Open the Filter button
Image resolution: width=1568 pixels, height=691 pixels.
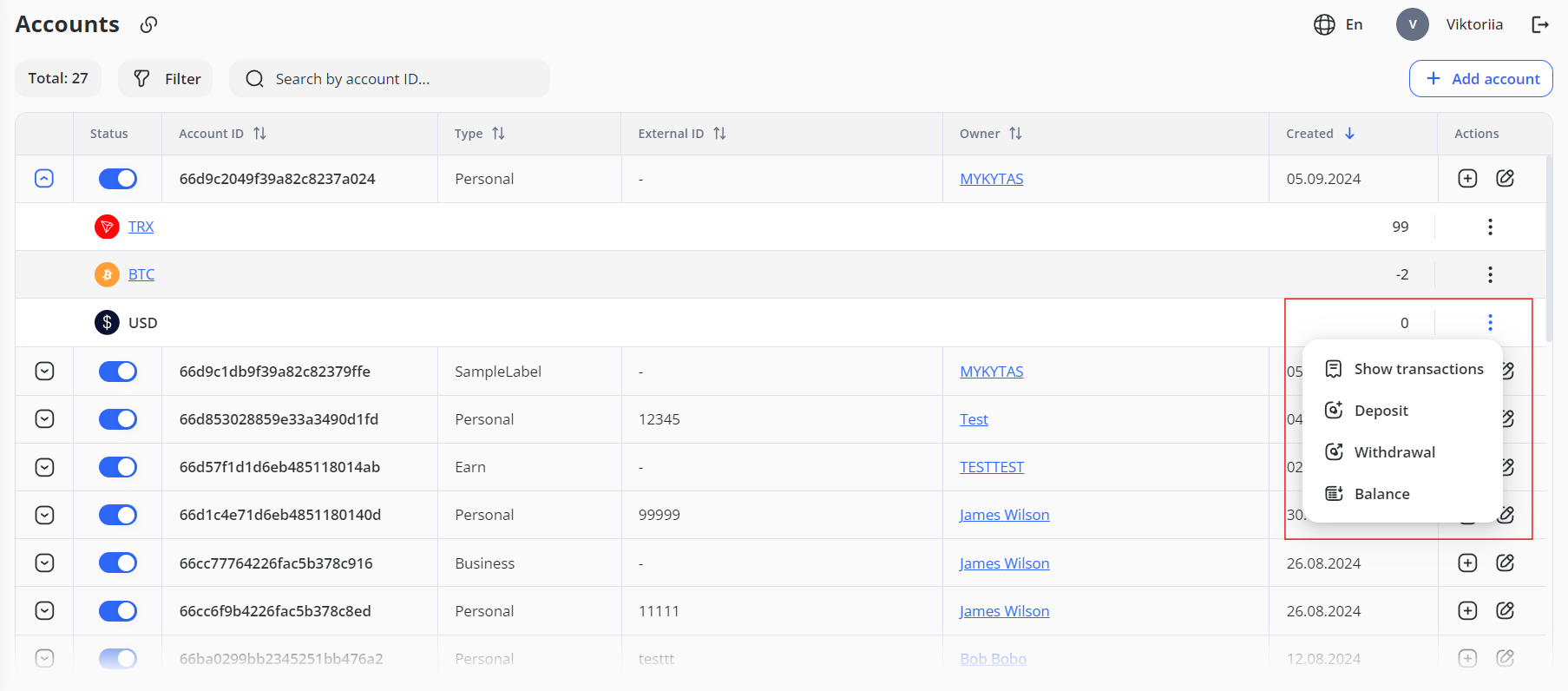click(166, 78)
